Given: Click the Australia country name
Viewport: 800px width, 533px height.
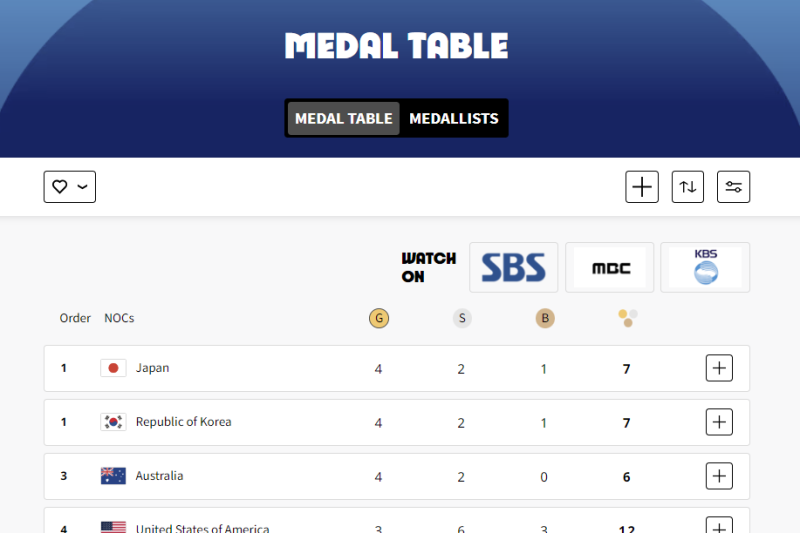Looking at the screenshot, I should [159, 476].
